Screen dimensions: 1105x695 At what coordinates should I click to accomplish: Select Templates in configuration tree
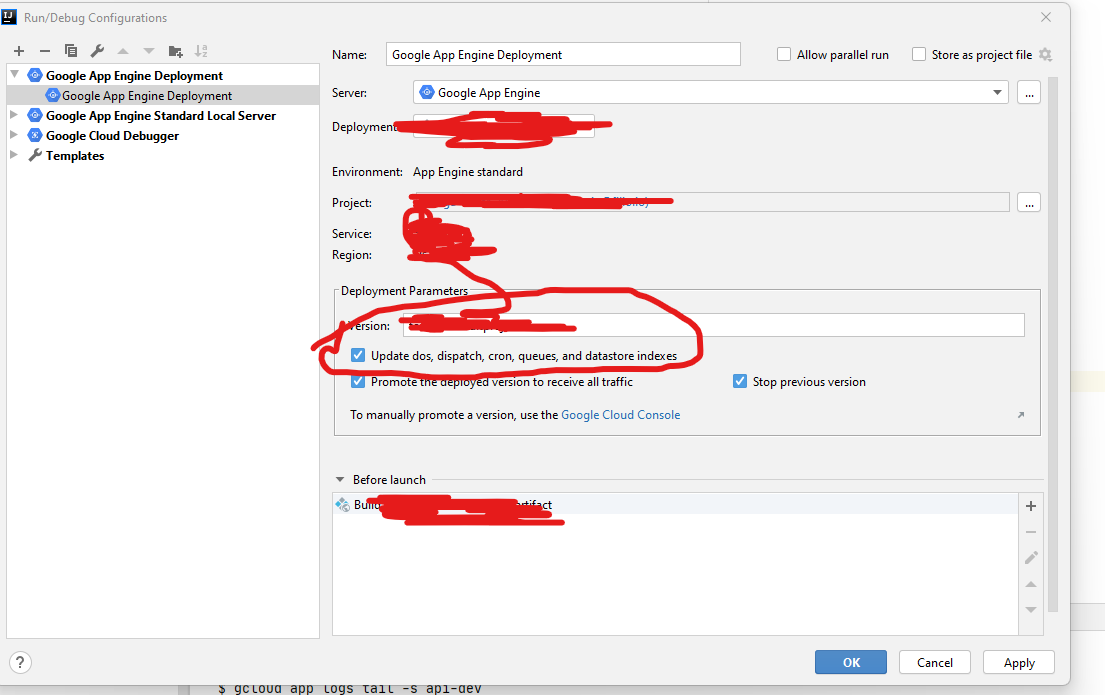click(75, 155)
